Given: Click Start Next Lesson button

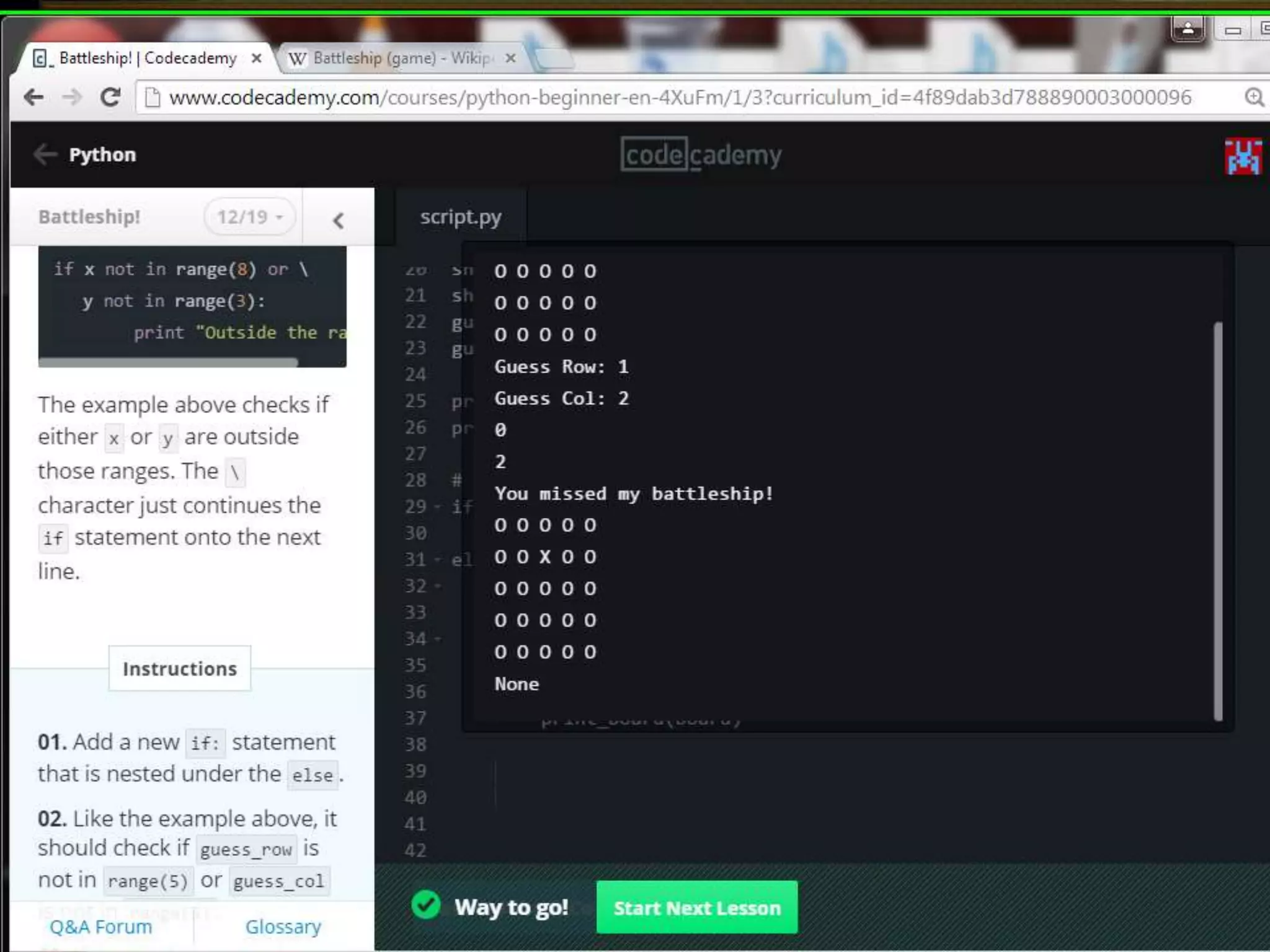Looking at the screenshot, I should click(696, 907).
